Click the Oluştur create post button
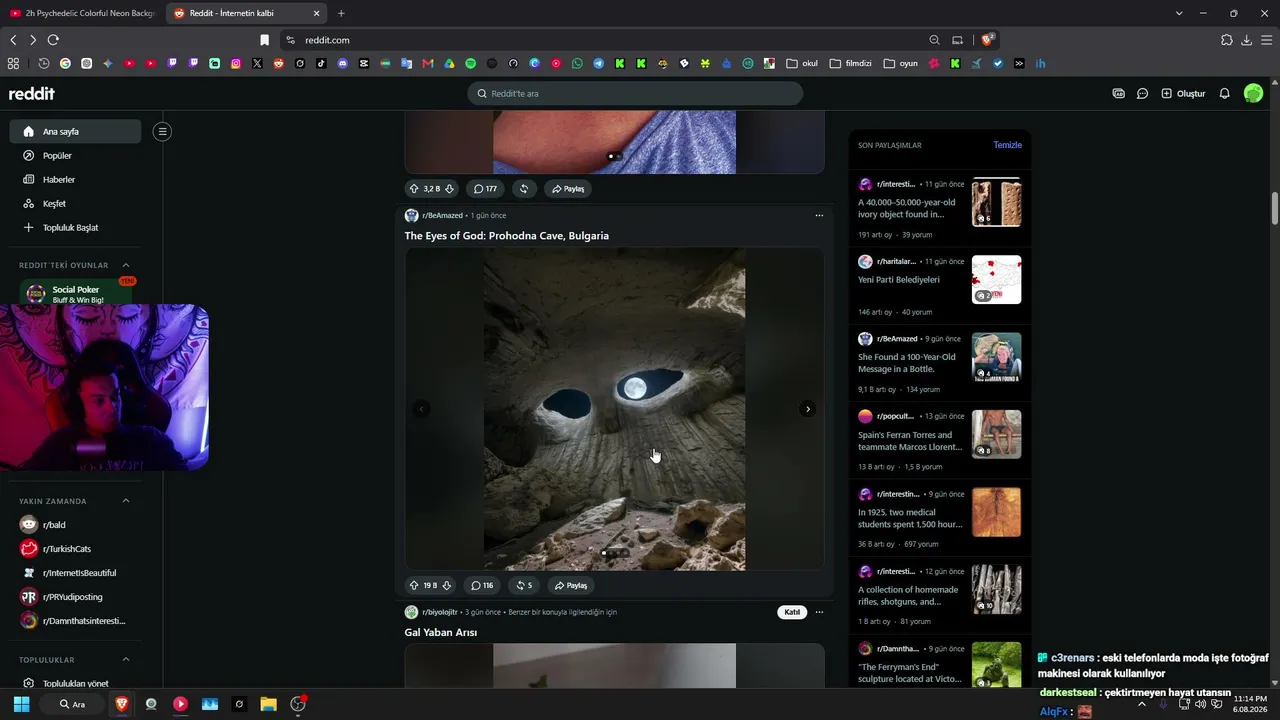The image size is (1280, 720). click(1183, 93)
